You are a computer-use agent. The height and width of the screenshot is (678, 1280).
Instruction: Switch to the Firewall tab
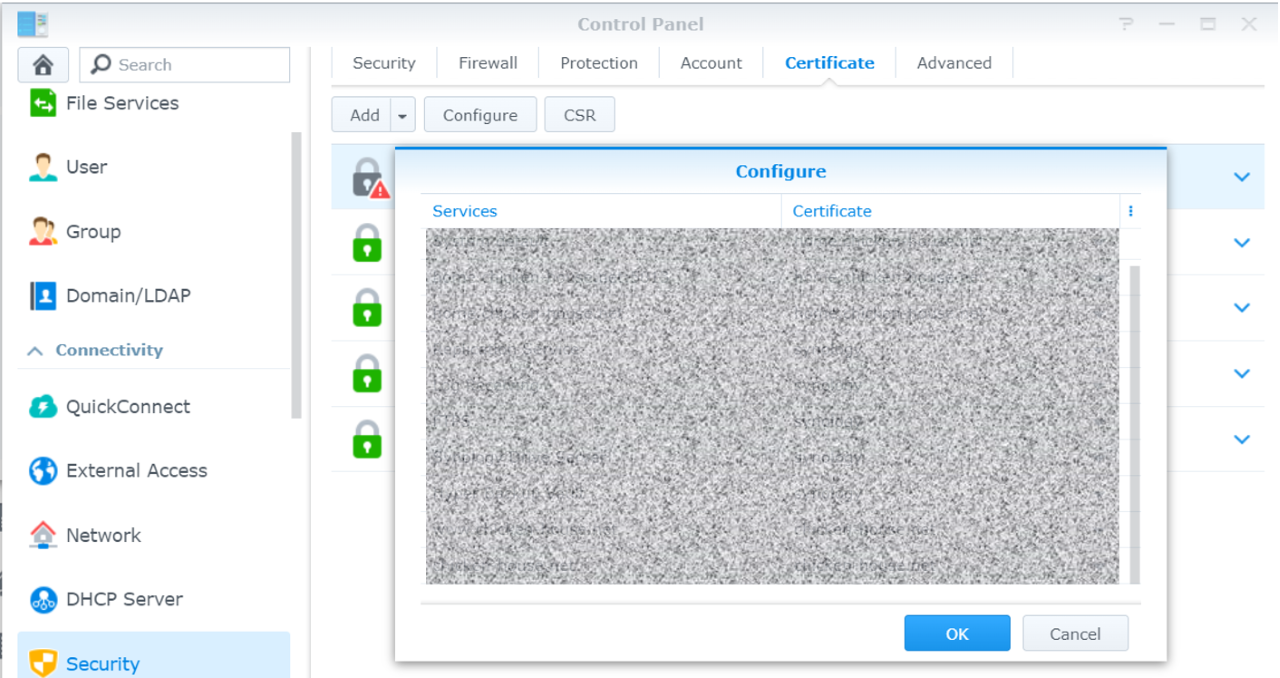click(x=488, y=63)
